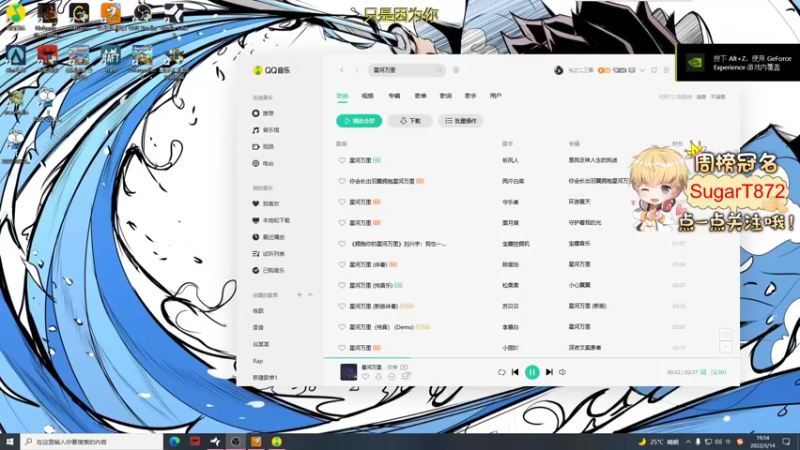The height and width of the screenshot is (450, 800).
Task: Open the skin (shirt) icon
Action: coord(654,70)
